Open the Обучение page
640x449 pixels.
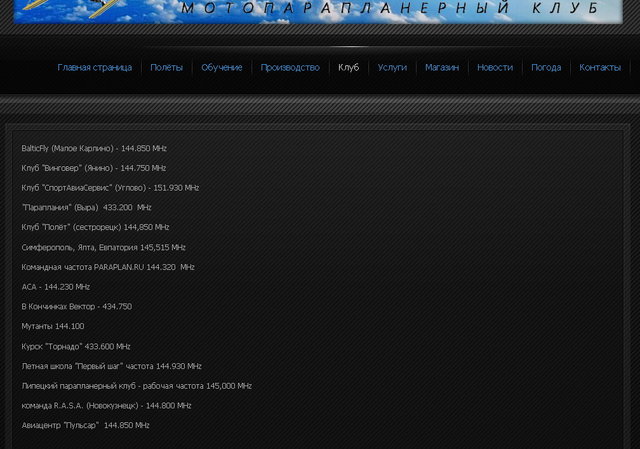(x=221, y=68)
